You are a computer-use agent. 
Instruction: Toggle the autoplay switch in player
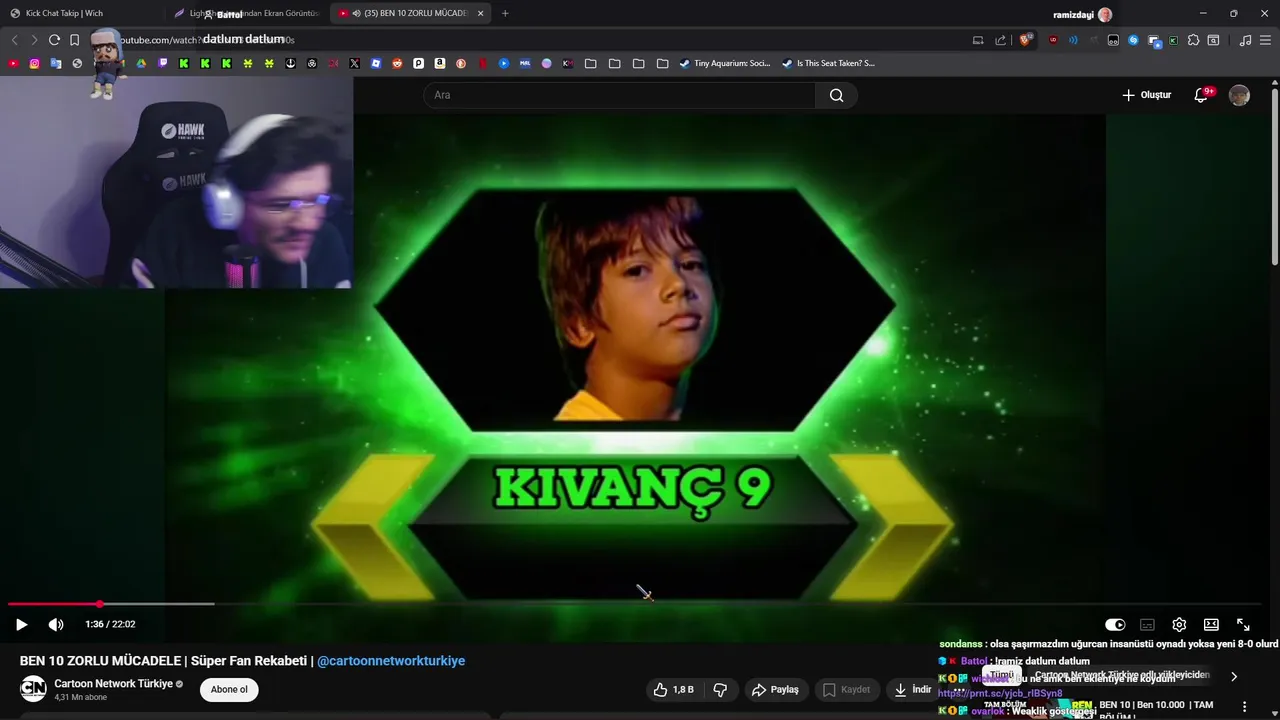pyautogui.click(x=1115, y=625)
